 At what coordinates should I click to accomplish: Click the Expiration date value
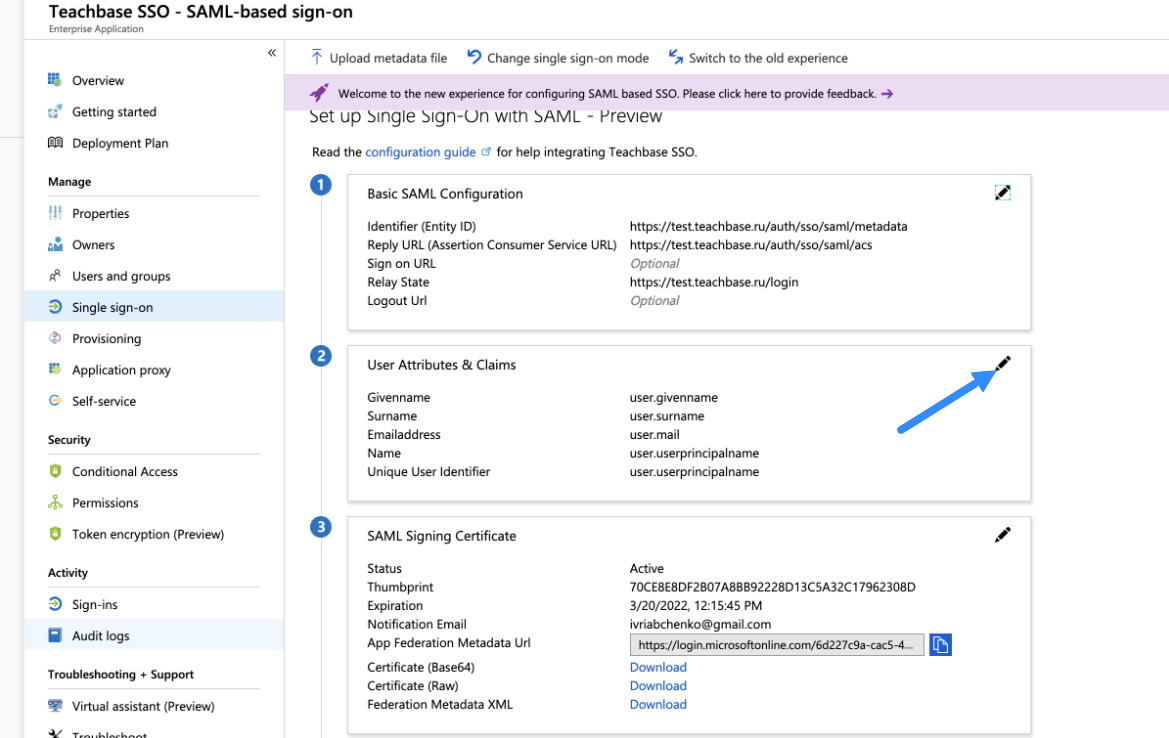coord(696,606)
